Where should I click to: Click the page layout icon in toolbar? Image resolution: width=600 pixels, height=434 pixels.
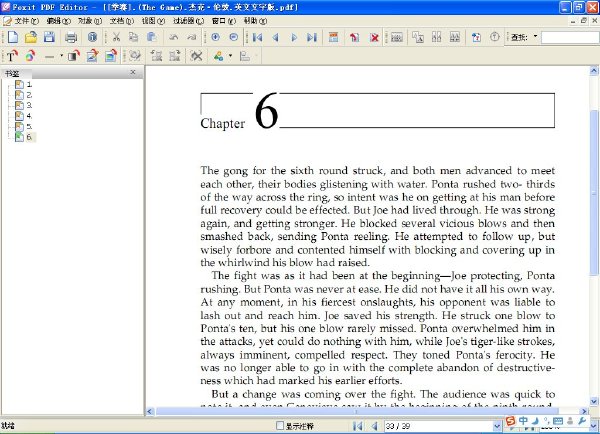tap(333, 37)
